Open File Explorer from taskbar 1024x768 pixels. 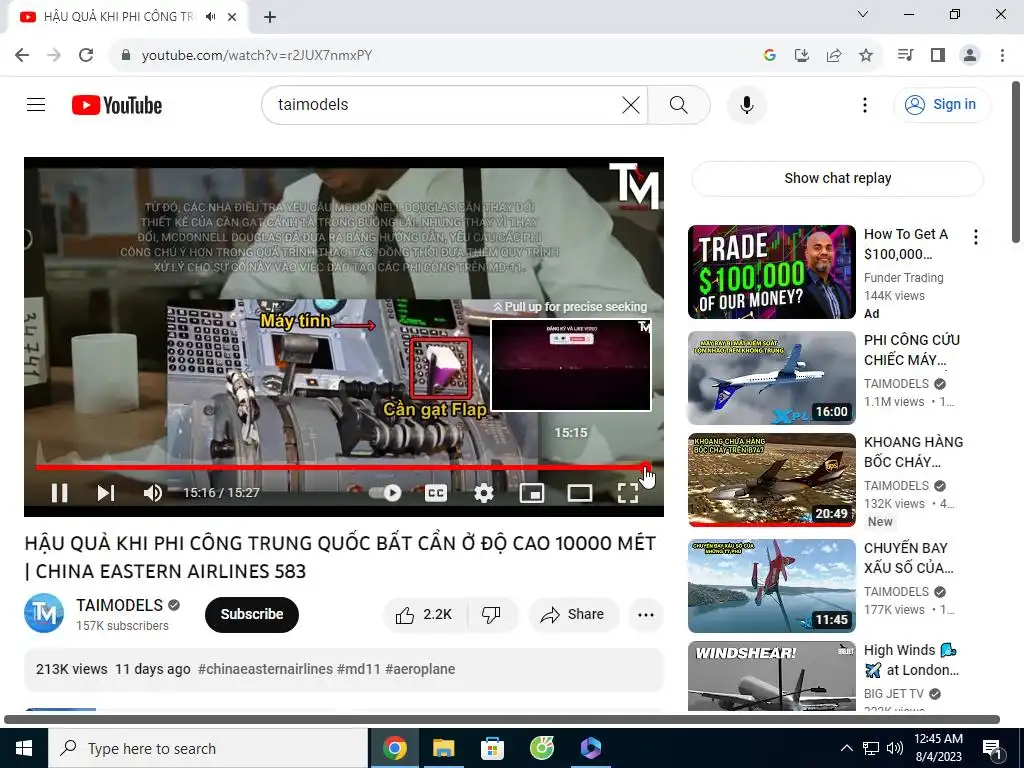(443, 748)
